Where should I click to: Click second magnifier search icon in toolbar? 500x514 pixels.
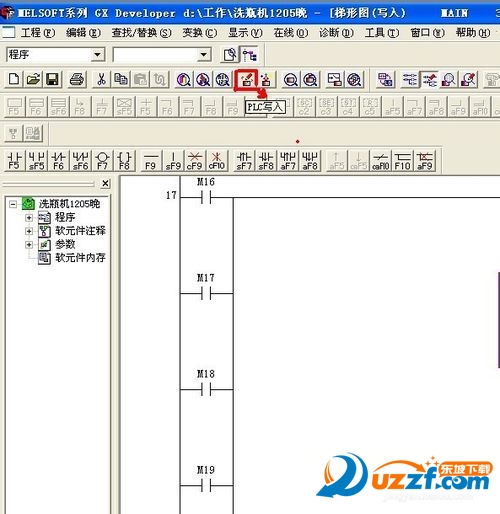[x=203, y=80]
